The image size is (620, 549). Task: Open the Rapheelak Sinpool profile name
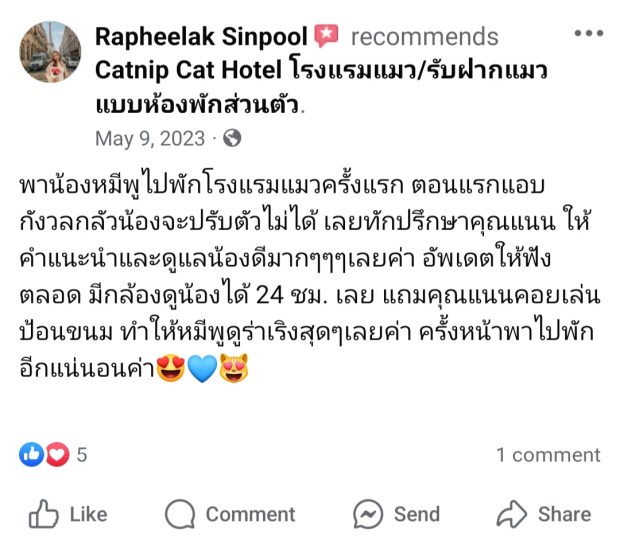[201, 37]
